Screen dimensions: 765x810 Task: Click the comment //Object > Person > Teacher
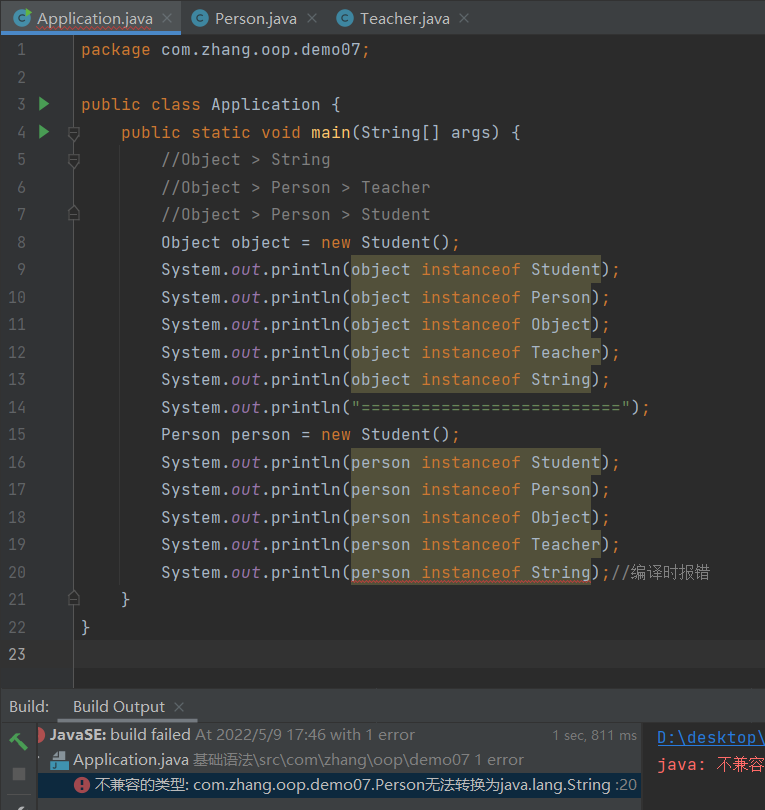(x=295, y=187)
